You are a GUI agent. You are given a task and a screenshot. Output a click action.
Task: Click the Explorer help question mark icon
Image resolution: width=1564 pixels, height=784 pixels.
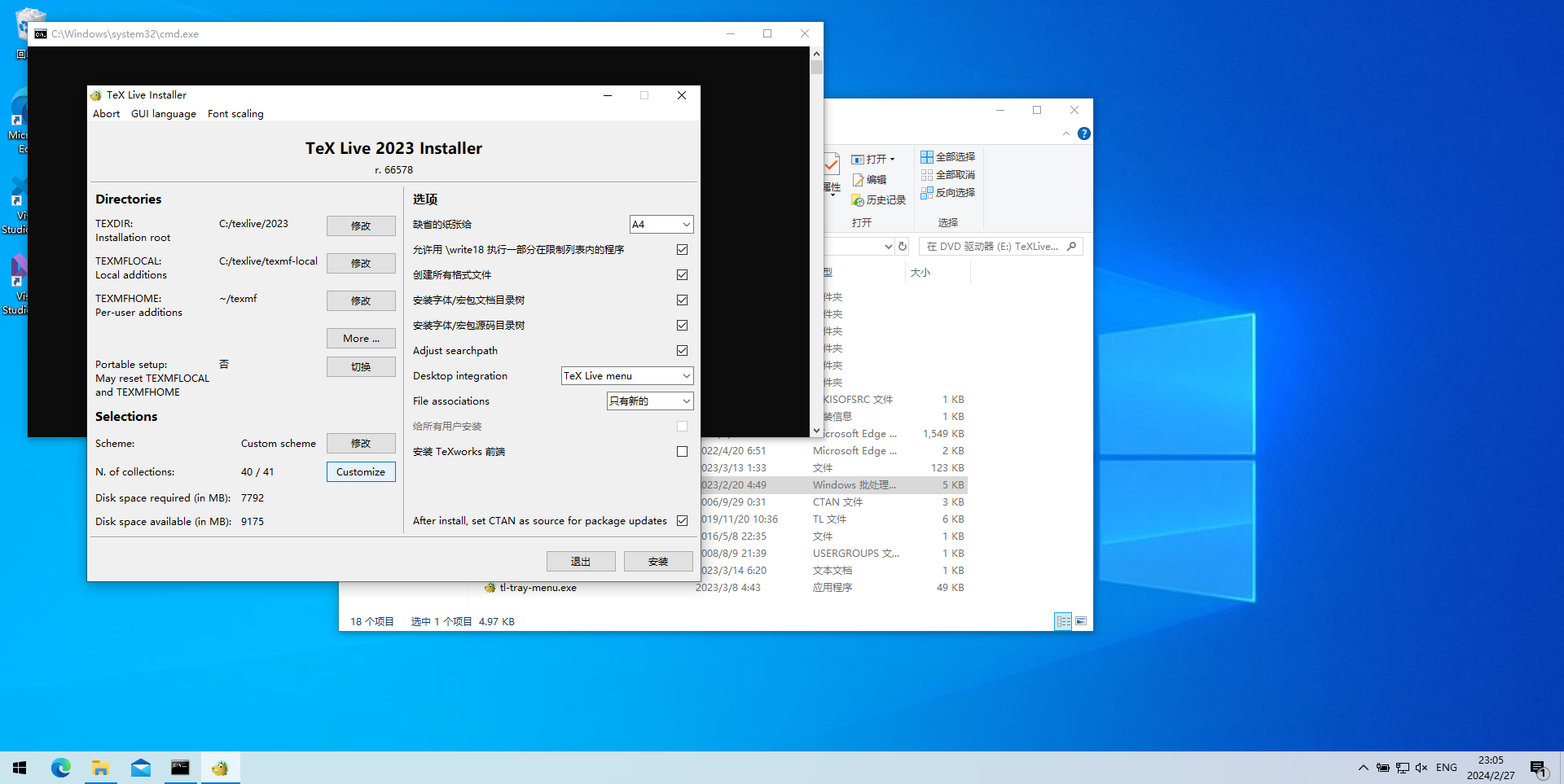1083,134
